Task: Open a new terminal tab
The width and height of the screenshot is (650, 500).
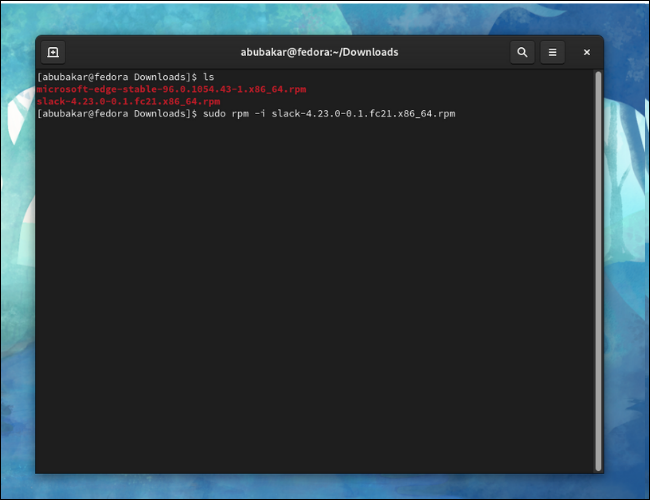Action: 53,52
